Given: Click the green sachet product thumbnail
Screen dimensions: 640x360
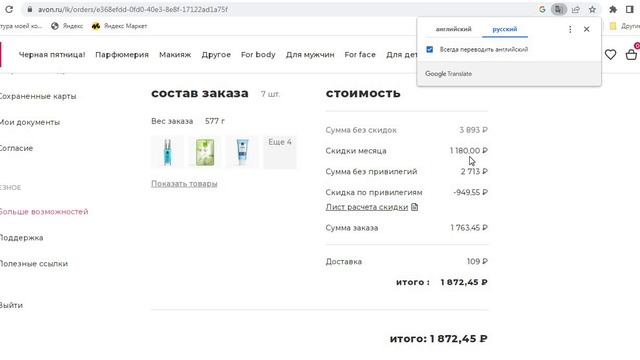Looking at the screenshot, I should coord(205,152).
